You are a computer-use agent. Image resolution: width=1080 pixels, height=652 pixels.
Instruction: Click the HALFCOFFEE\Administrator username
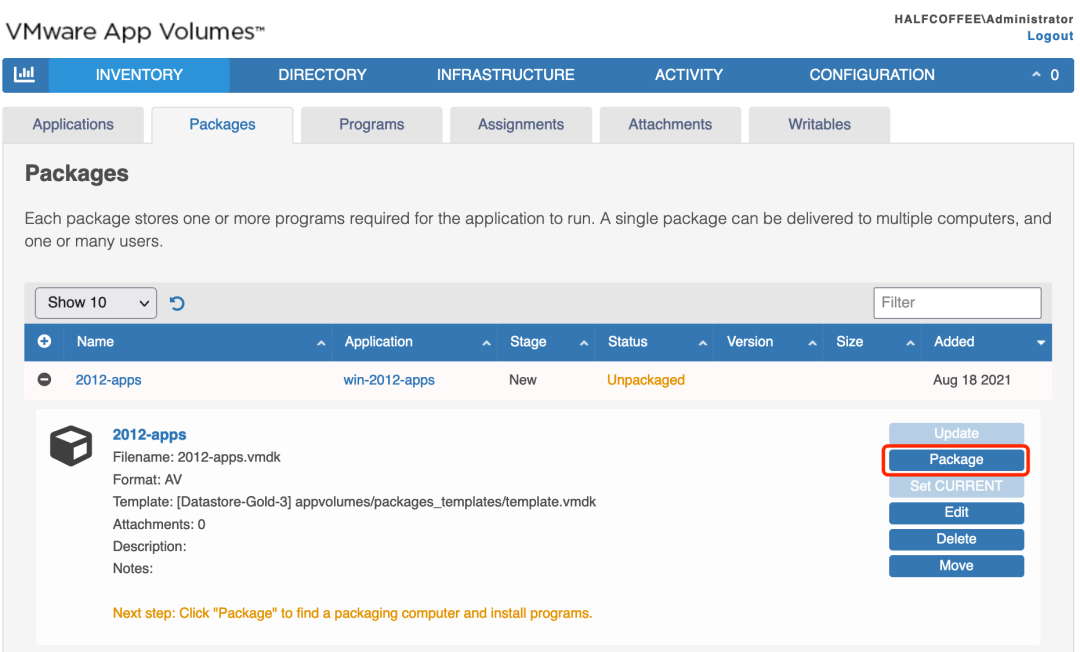[x=984, y=19]
